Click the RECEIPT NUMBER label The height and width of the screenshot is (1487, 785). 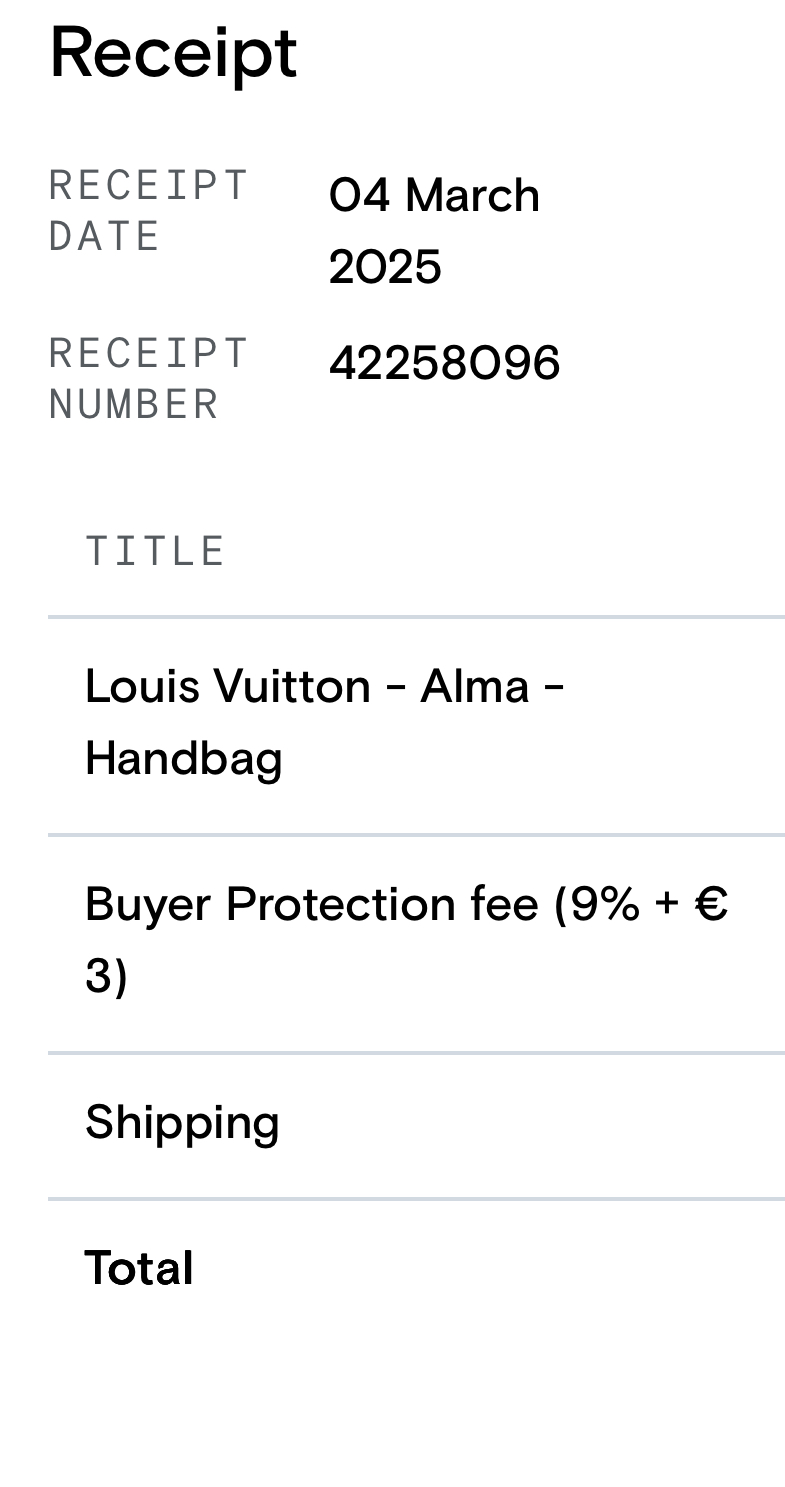[x=148, y=379]
